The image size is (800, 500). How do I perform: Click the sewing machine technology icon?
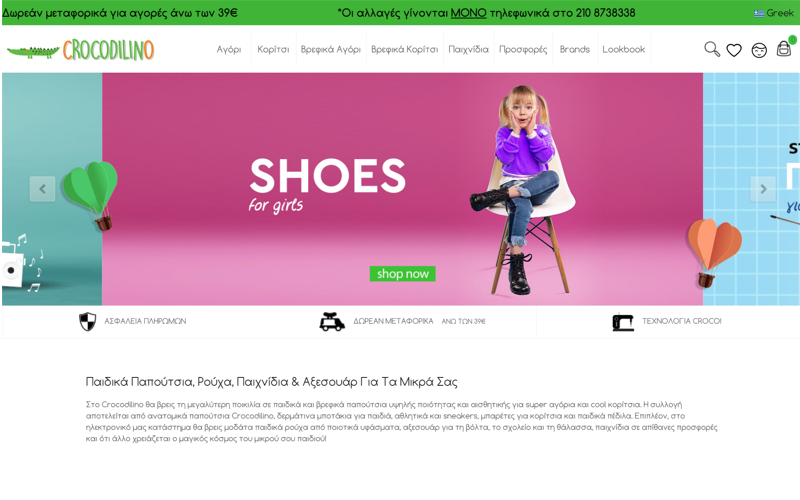click(623, 322)
